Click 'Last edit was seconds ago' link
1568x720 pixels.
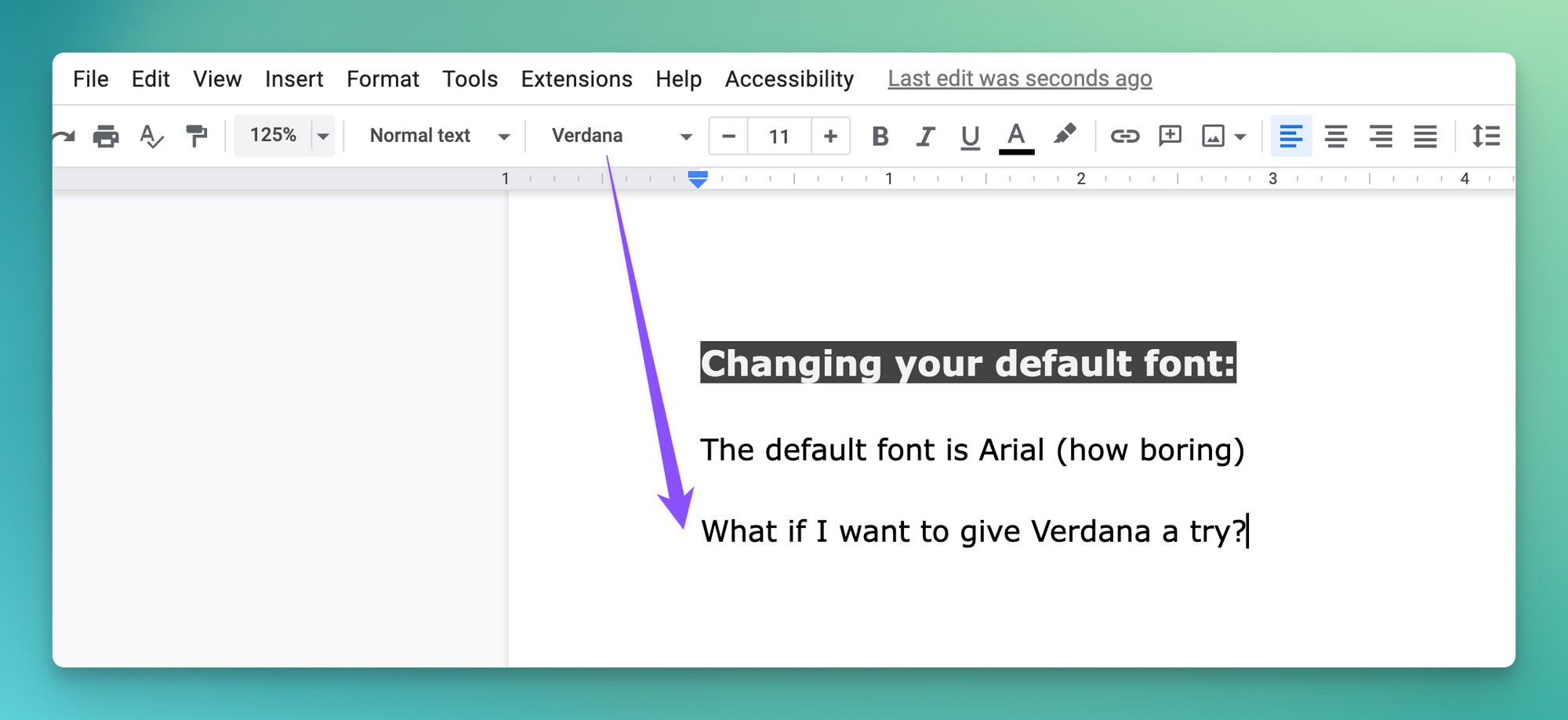click(x=1019, y=78)
